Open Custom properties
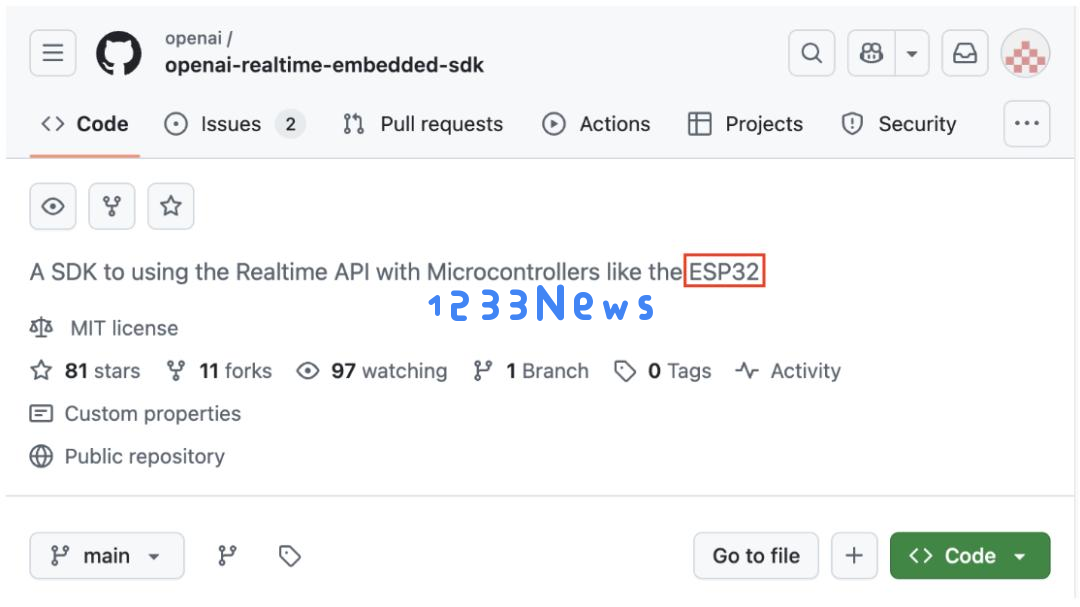Image resolution: width=1080 pixels, height=607 pixels. [x=136, y=413]
